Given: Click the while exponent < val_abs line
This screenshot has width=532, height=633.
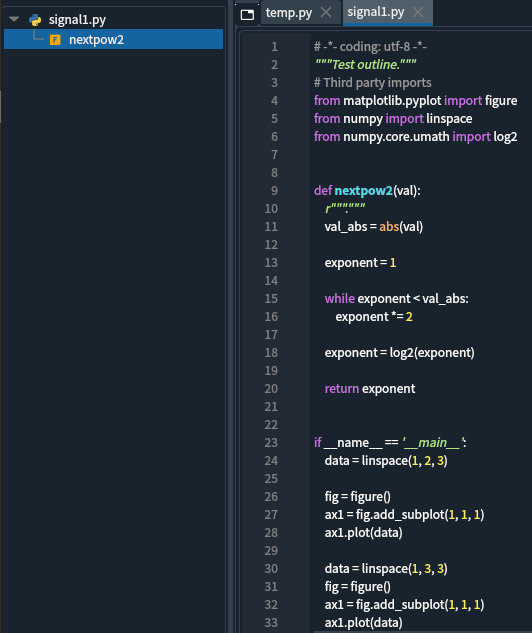Looking at the screenshot, I should point(396,298).
